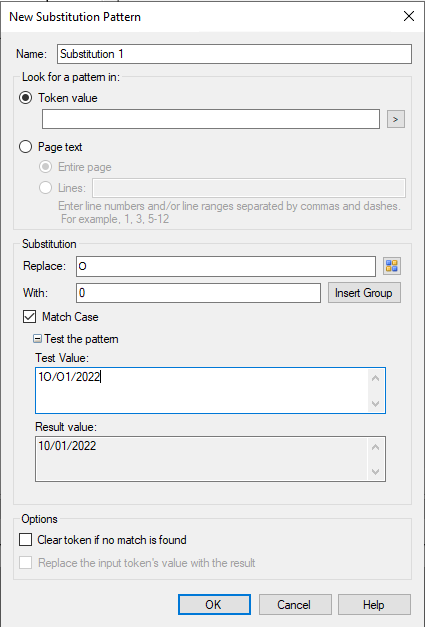This screenshot has width=425, height=627.
Task: Select the Token value radio button
Action: tap(26, 98)
